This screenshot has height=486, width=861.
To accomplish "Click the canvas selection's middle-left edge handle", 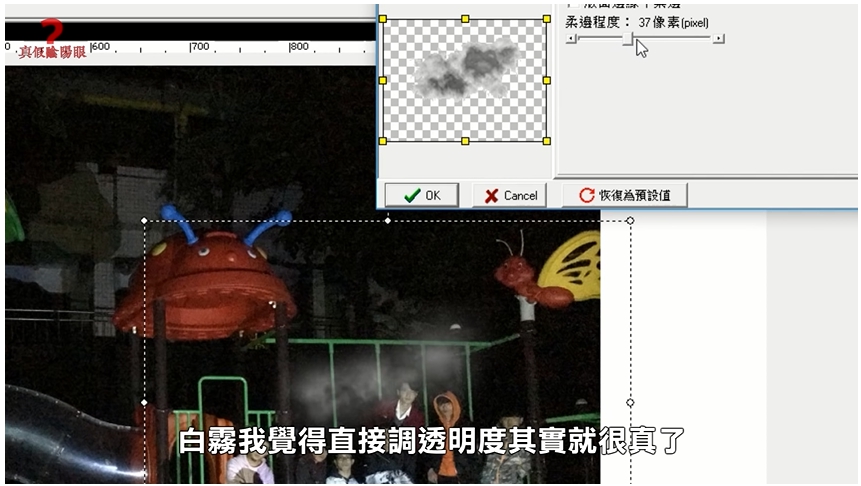I will click(x=144, y=403).
